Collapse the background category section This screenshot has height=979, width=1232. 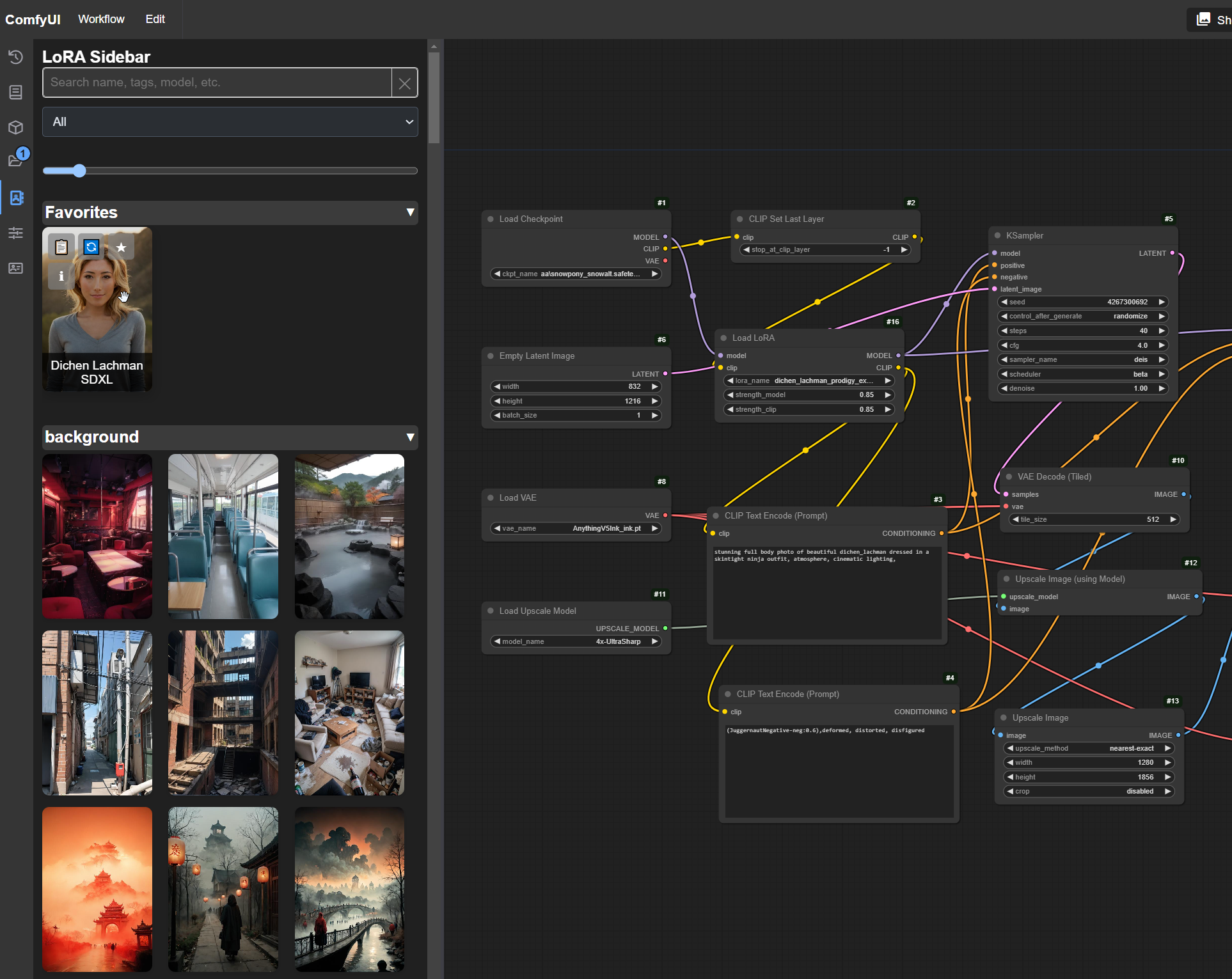coord(410,437)
